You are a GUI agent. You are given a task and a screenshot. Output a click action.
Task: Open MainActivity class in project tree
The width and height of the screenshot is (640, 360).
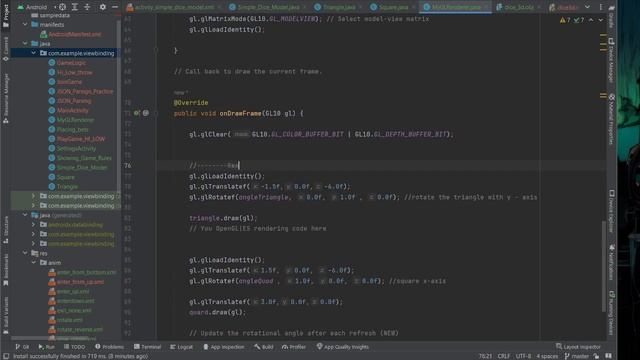[x=72, y=110]
